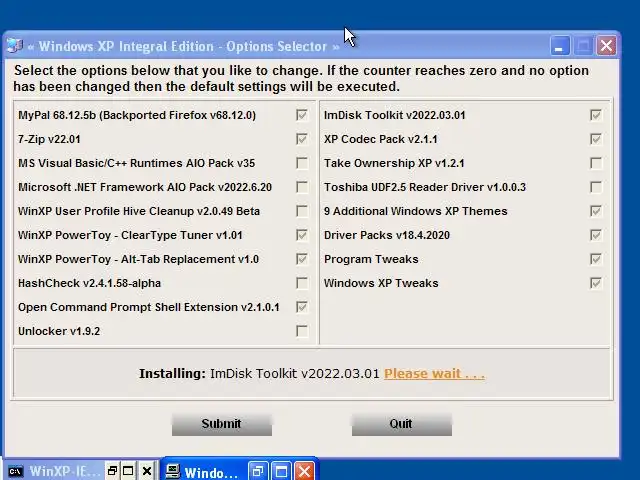640x480 pixels.
Task: Toggle Alt-Tab Replacement v1.0 checkbox
Action: (x=302, y=259)
